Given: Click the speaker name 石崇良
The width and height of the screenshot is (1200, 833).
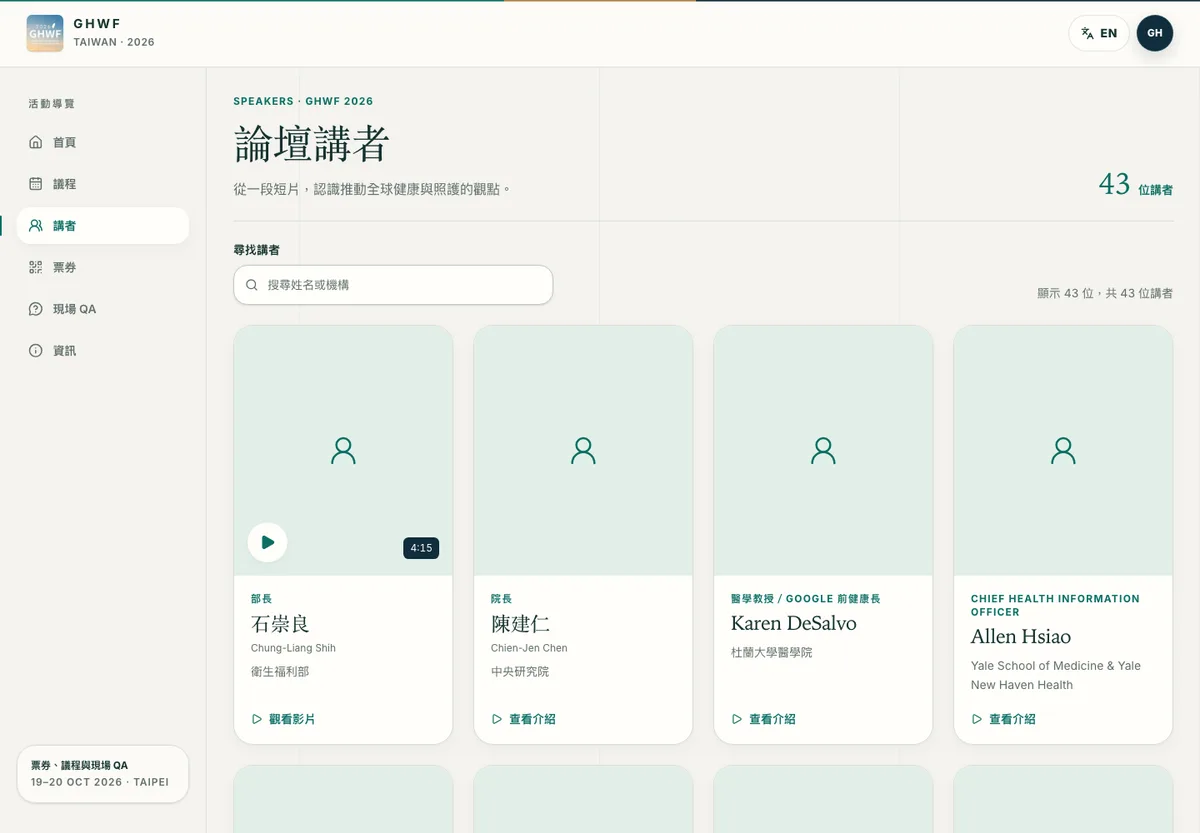Looking at the screenshot, I should (280, 624).
